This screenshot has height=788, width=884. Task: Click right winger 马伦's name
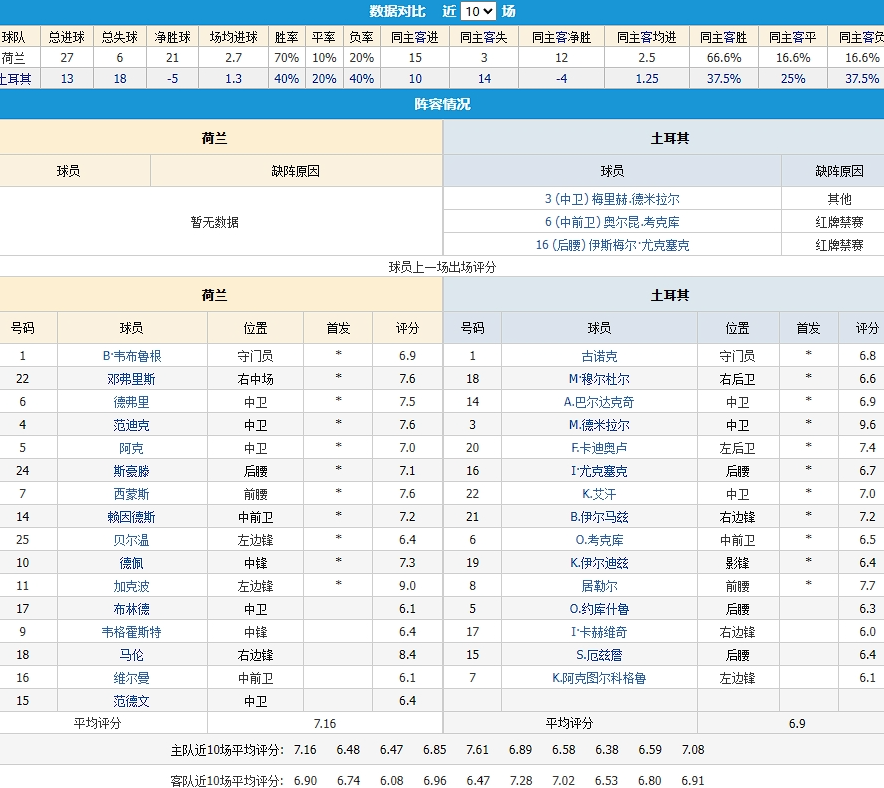pos(132,655)
